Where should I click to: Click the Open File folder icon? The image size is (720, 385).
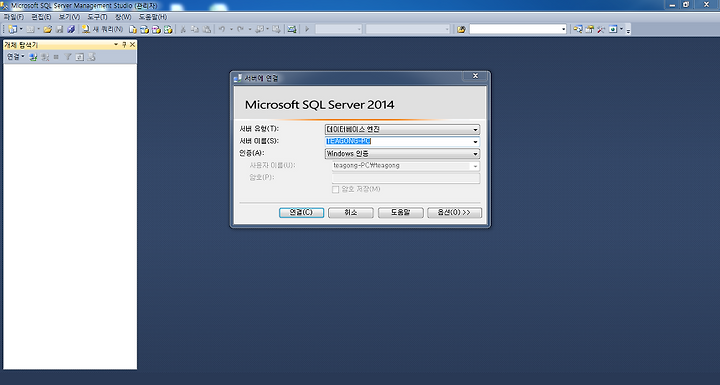coord(47,29)
